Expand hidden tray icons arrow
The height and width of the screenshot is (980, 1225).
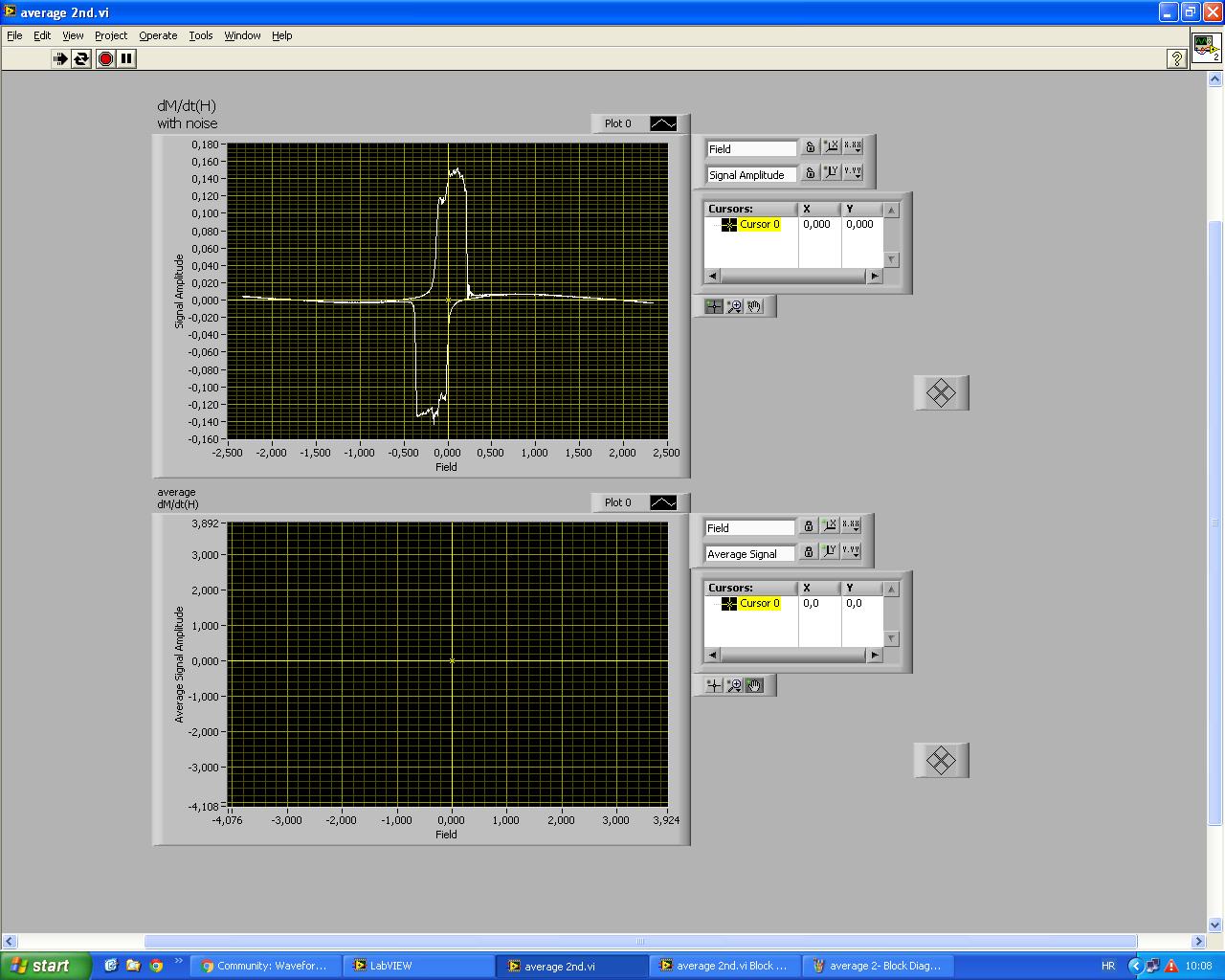pos(1136,966)
